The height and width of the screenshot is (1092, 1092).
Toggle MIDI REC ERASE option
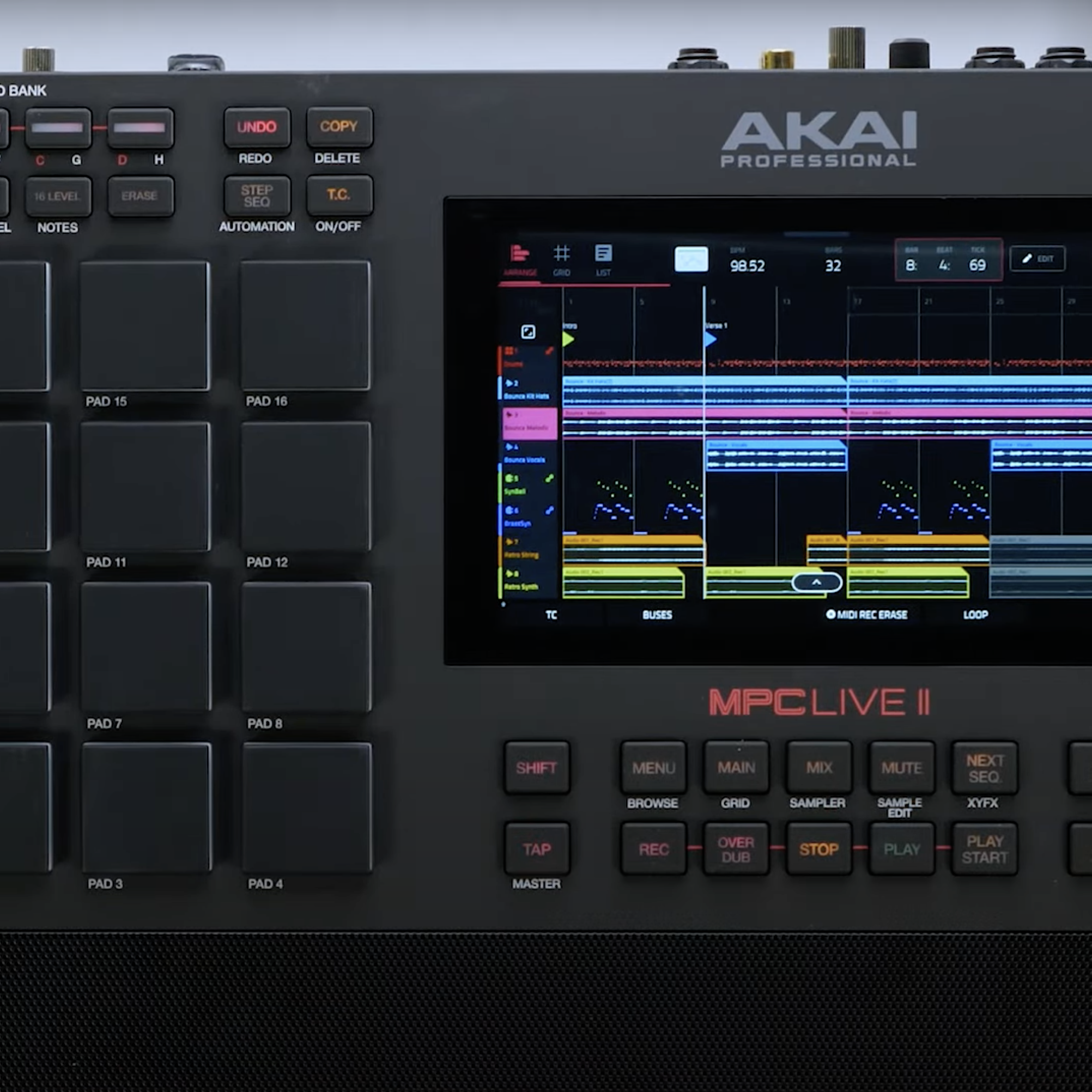[x=866, y=615]
